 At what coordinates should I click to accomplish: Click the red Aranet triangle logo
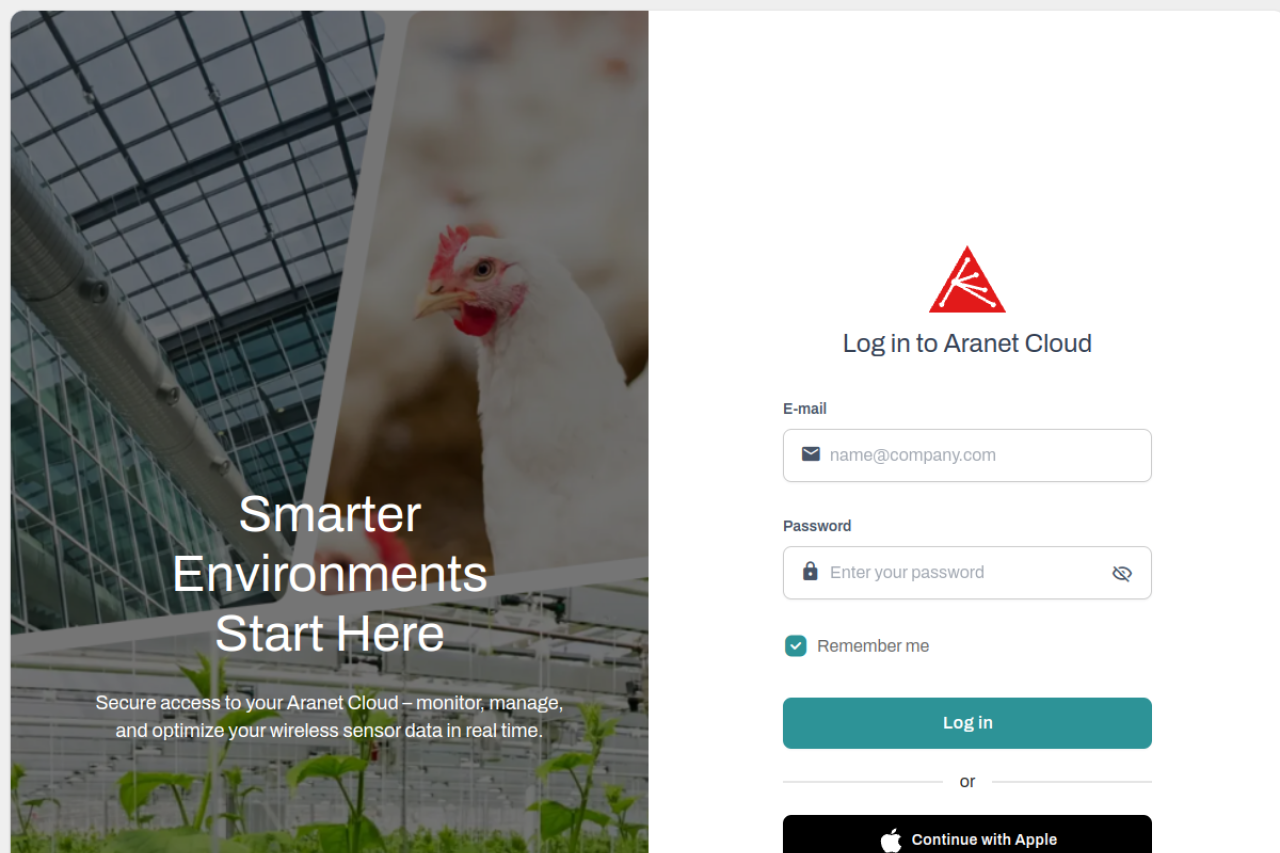pos(967,280)
